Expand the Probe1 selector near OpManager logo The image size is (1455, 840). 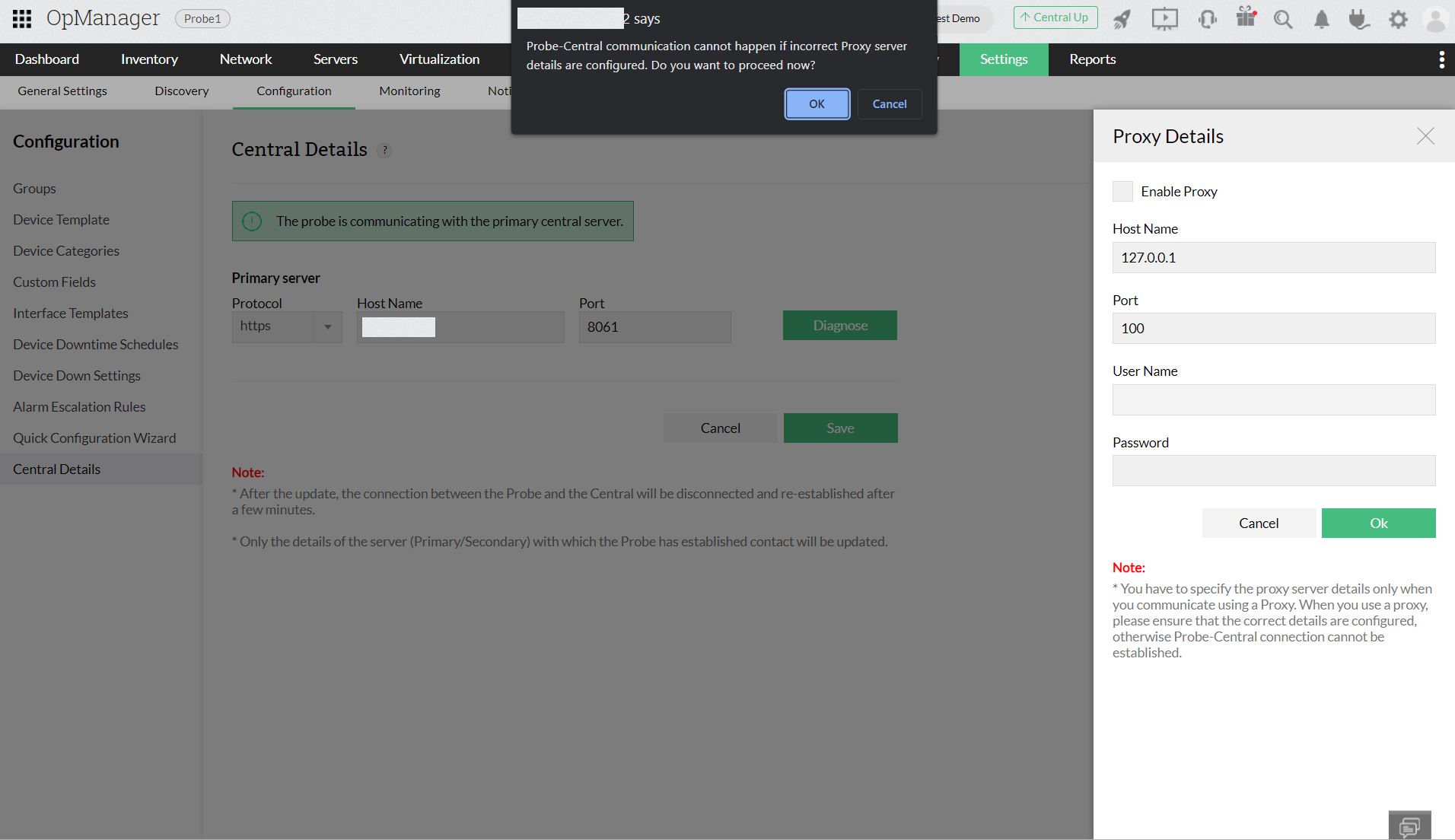(202, 18)
